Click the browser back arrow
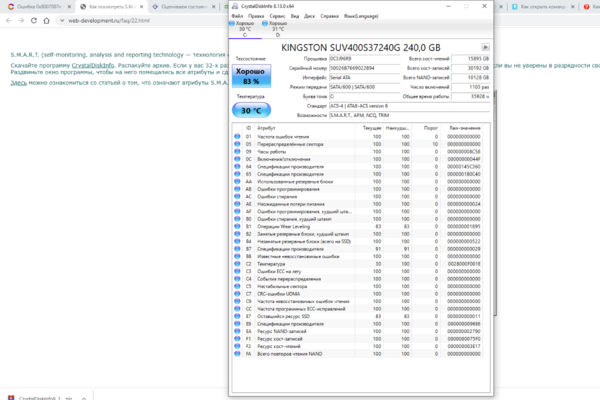 pos(9,19)
